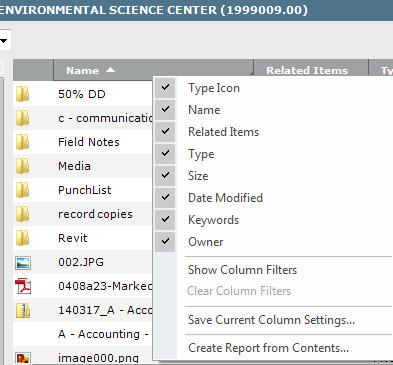Click the 50% DD folder icon
Viewport: 393px width, 365px height.
tap(22, 94)
